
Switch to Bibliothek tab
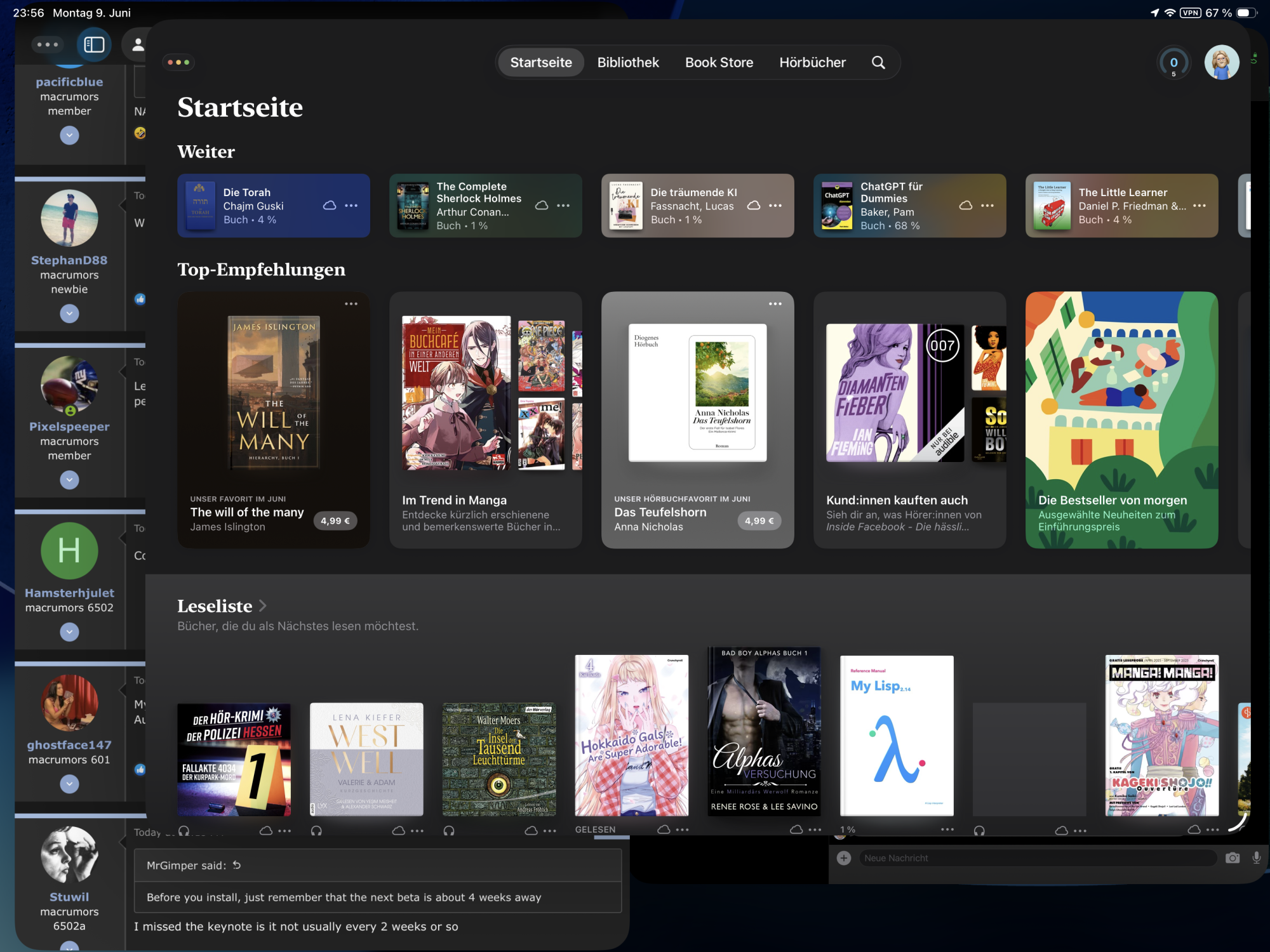tap(628, 62)
